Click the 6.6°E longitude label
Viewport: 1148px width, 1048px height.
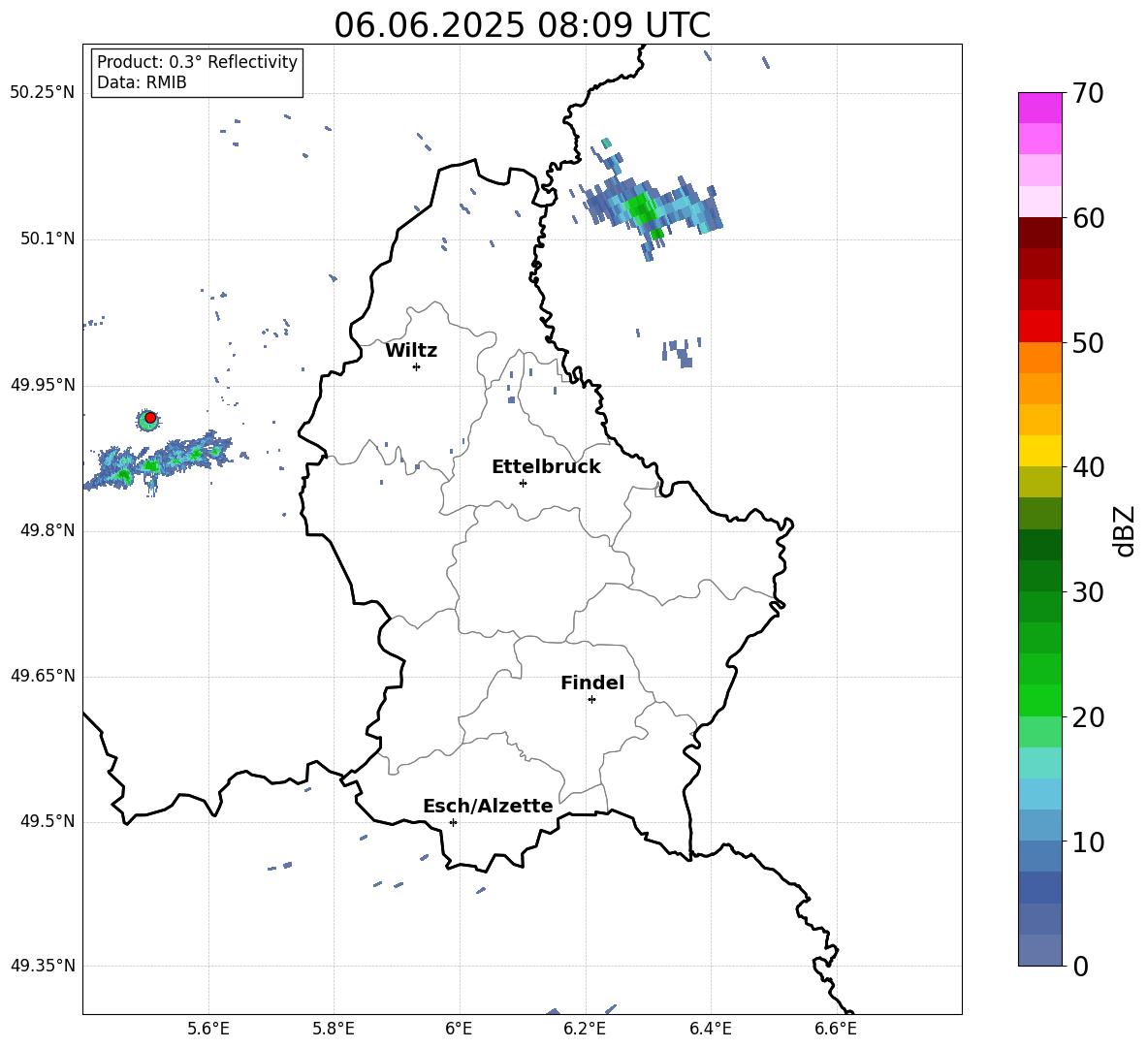pyautogui.click(x=836, y=1029)
